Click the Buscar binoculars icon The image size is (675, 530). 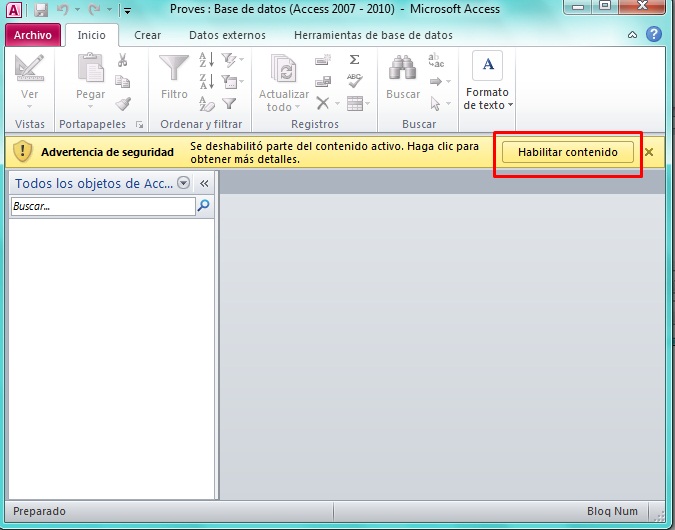pos(403,68)
